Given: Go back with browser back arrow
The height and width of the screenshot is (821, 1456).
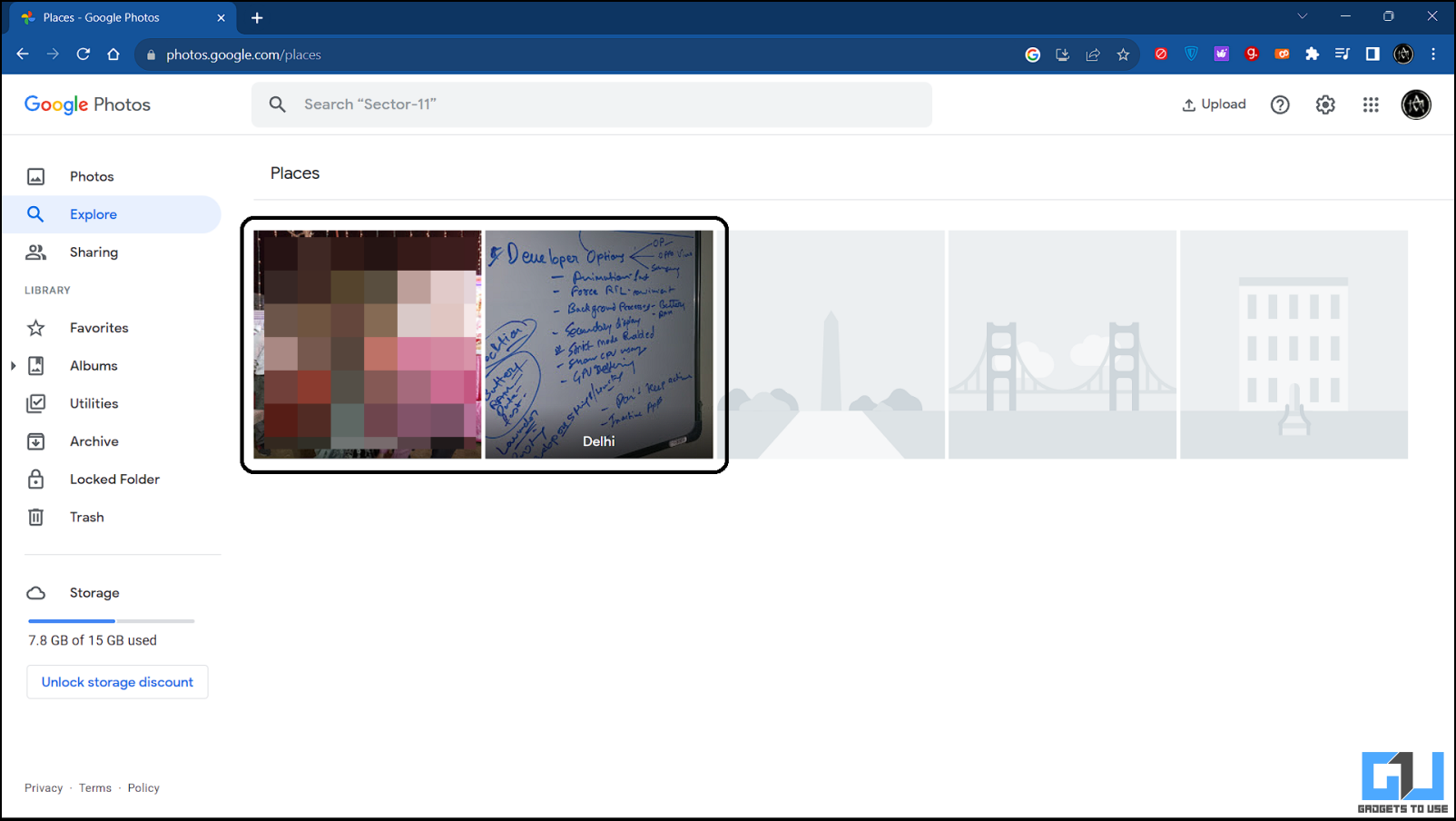Looking at the screenshot, I should [23, 54].
